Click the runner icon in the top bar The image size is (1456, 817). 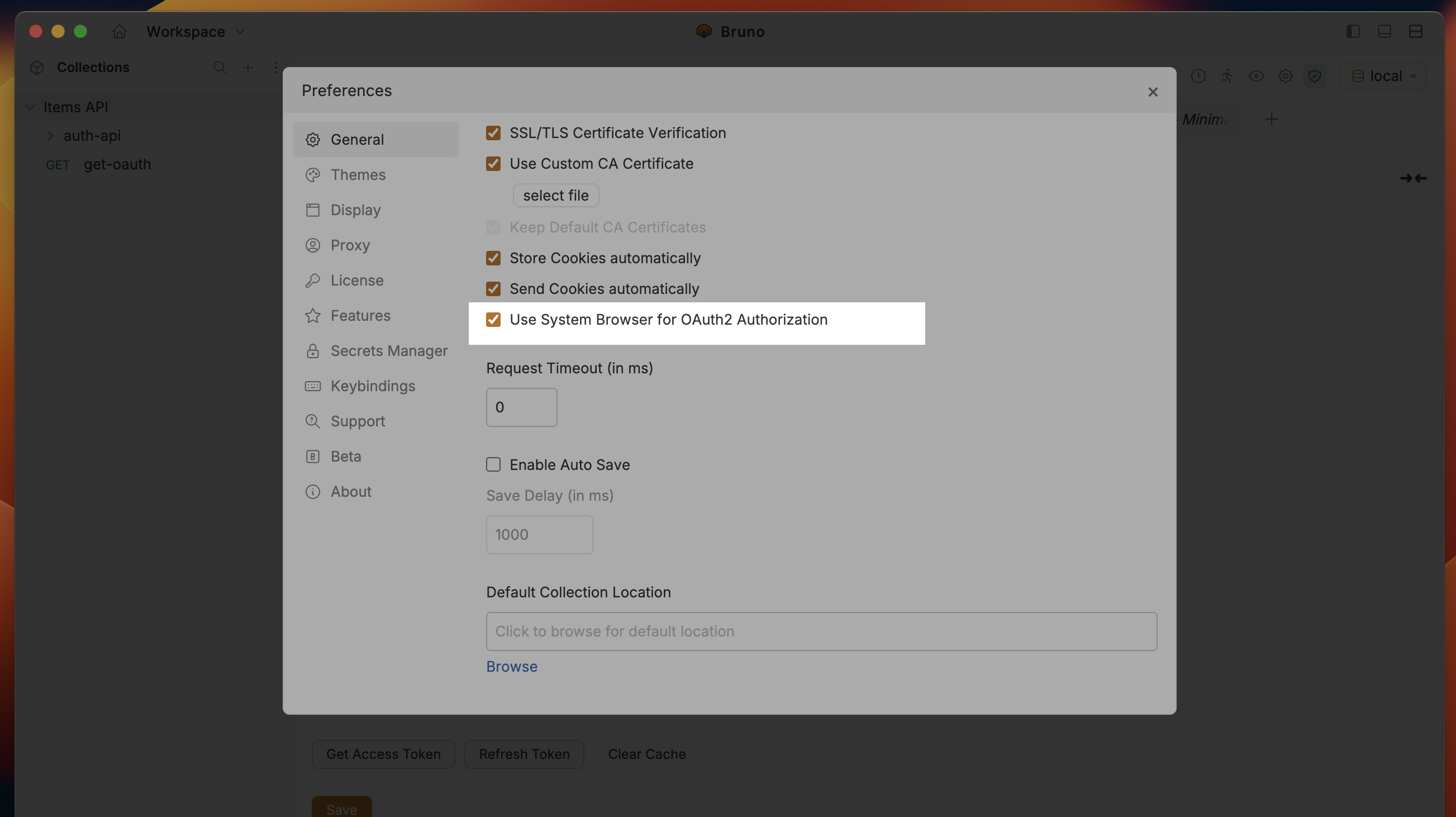[x=1227, y=76]
